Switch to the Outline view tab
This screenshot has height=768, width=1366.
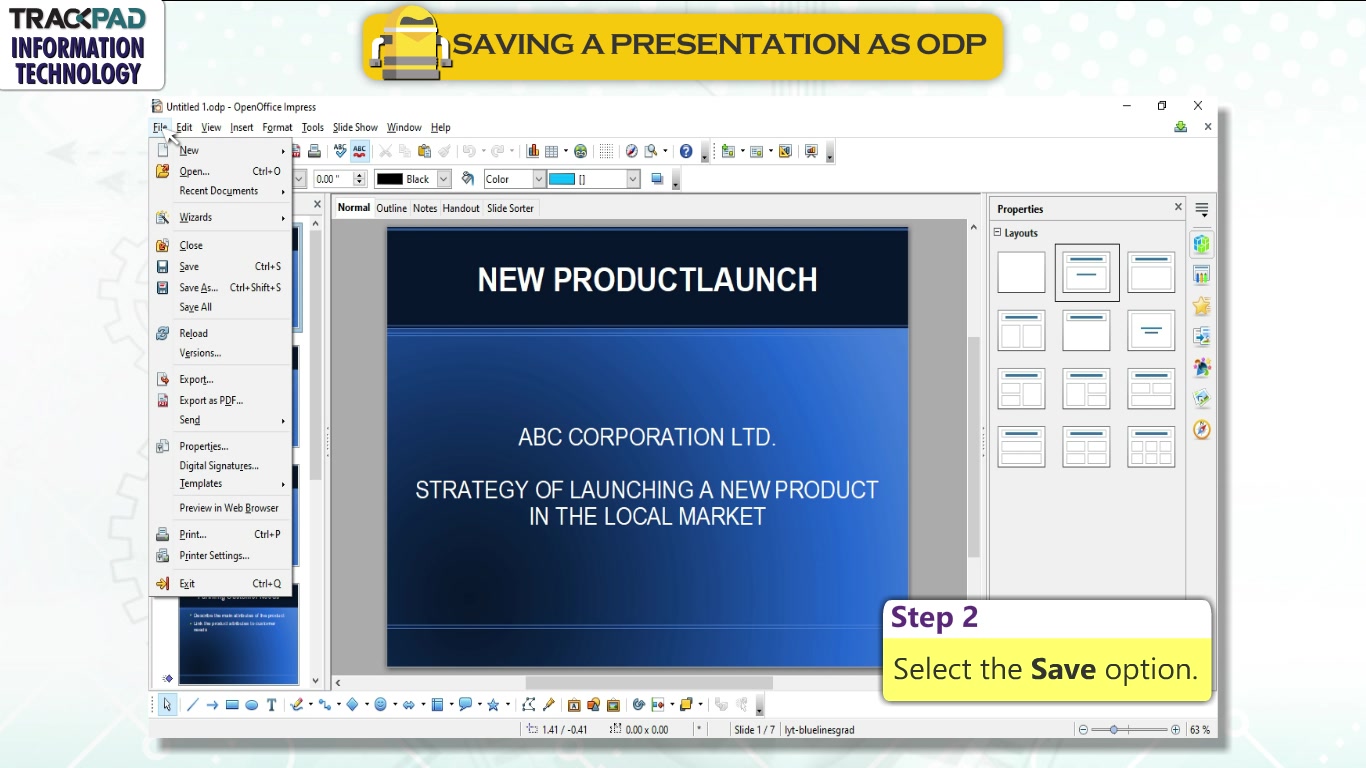392,208
